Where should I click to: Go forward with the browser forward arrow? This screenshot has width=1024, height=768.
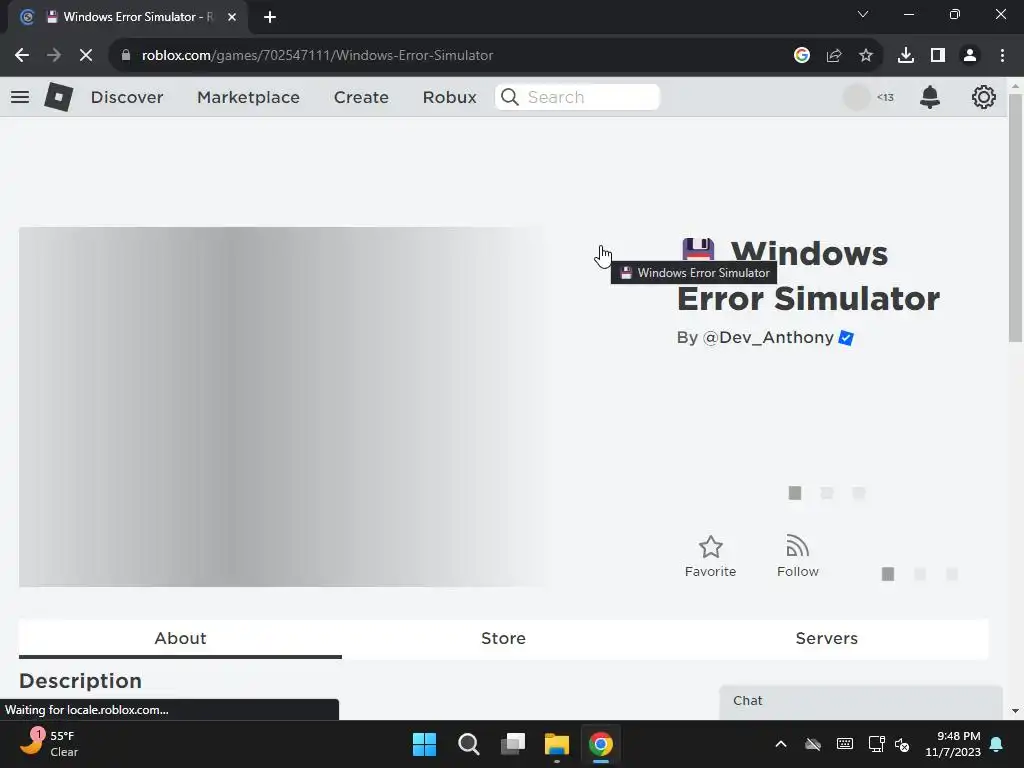coord(54,56)
